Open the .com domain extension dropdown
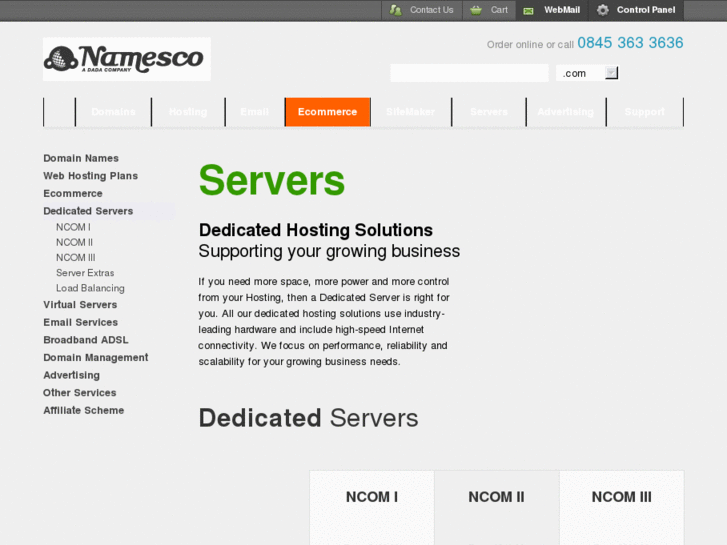Screen dimensions: 727x545 tap(587, 73)
